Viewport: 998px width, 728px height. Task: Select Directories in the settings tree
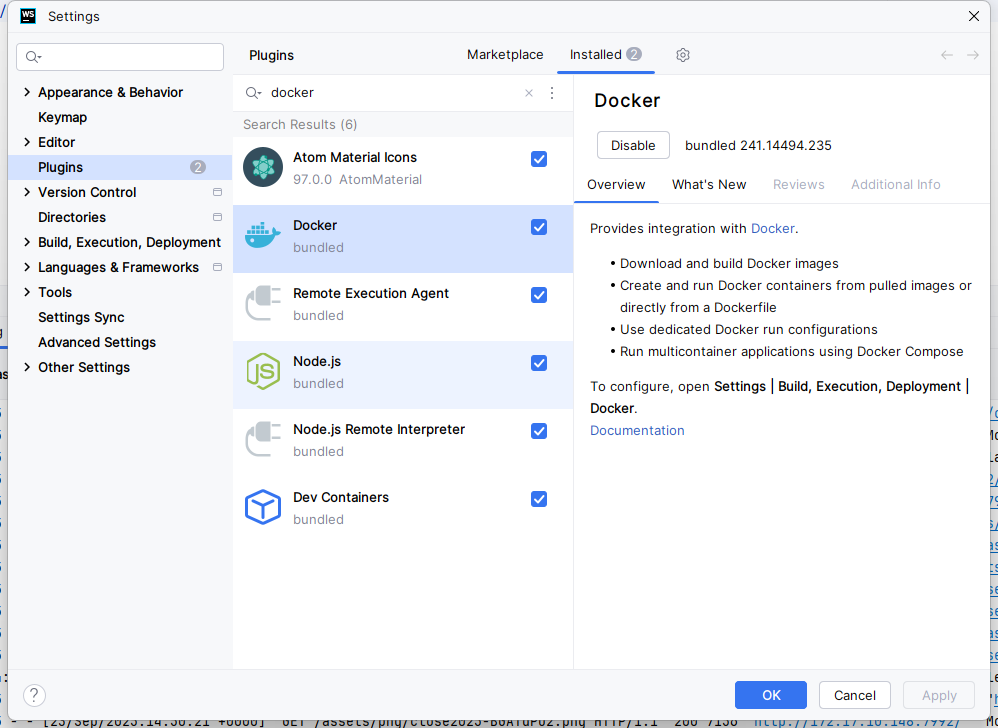pyautogui.click(x=72, y=217)
